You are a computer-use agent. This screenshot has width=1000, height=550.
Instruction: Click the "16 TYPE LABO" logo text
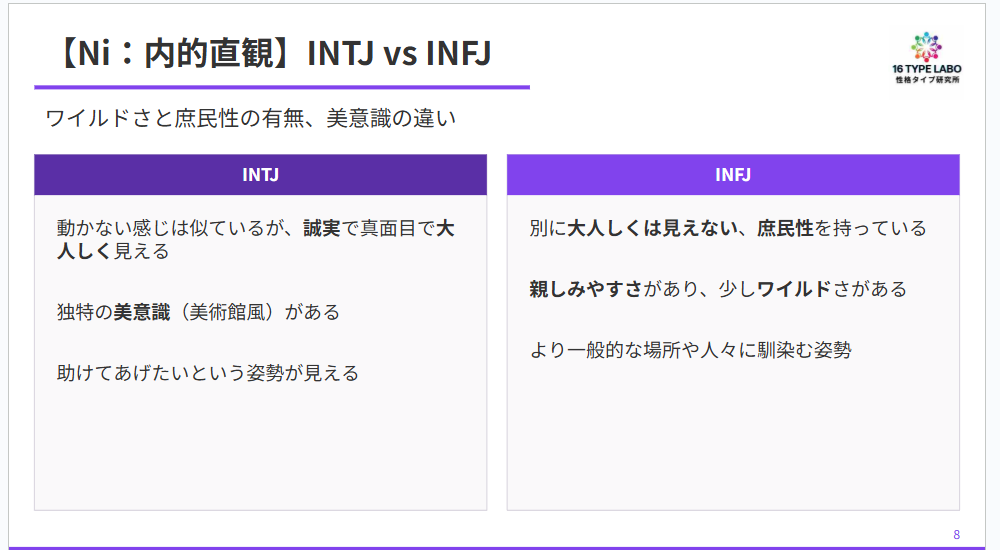click(x=927, y=69)
